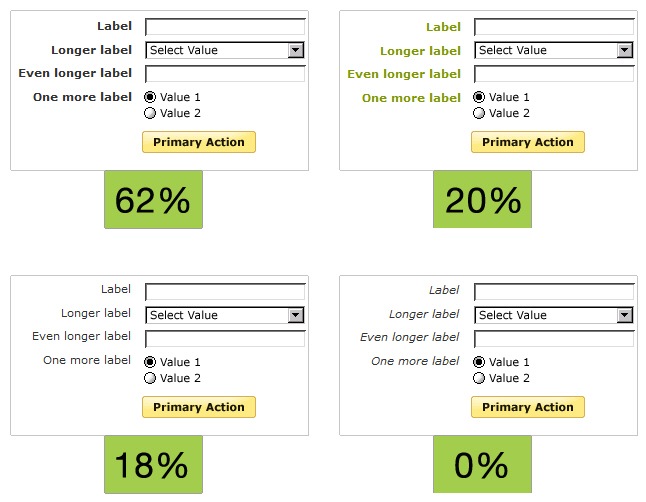Open Select Value dropdown in plain-label form

(225, 315)
